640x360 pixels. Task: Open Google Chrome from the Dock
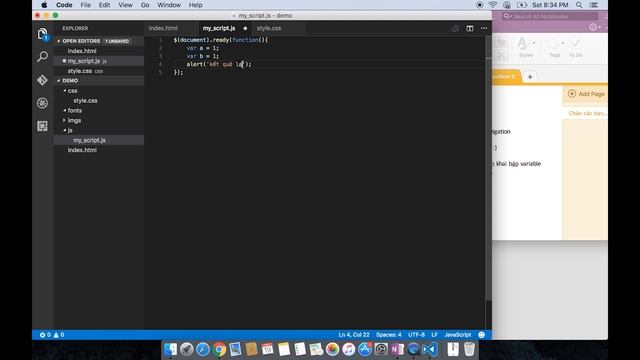pyautogui.click(x=219, y=349)
